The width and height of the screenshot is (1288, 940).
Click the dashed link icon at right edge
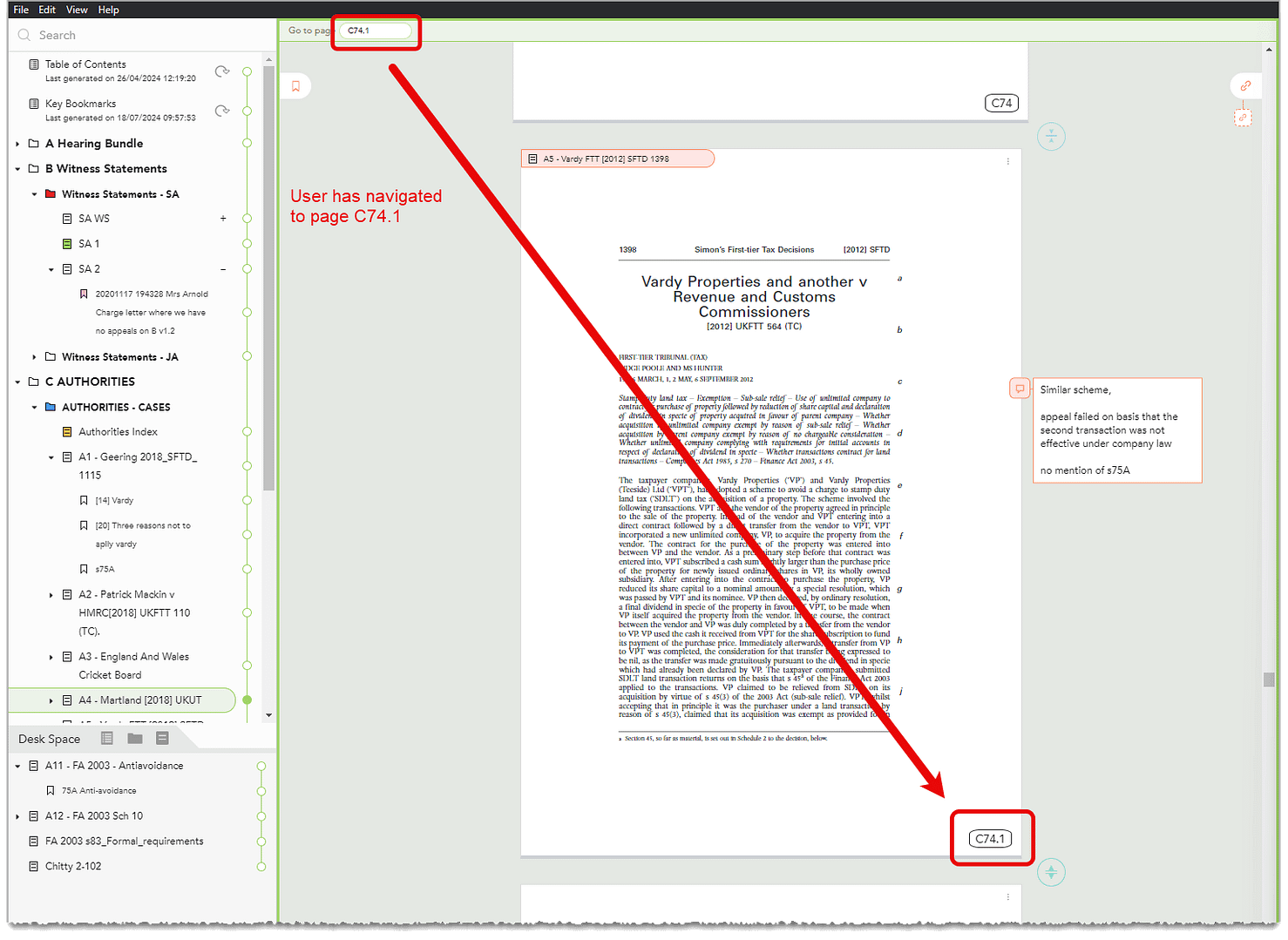(x=1244, y=118)
